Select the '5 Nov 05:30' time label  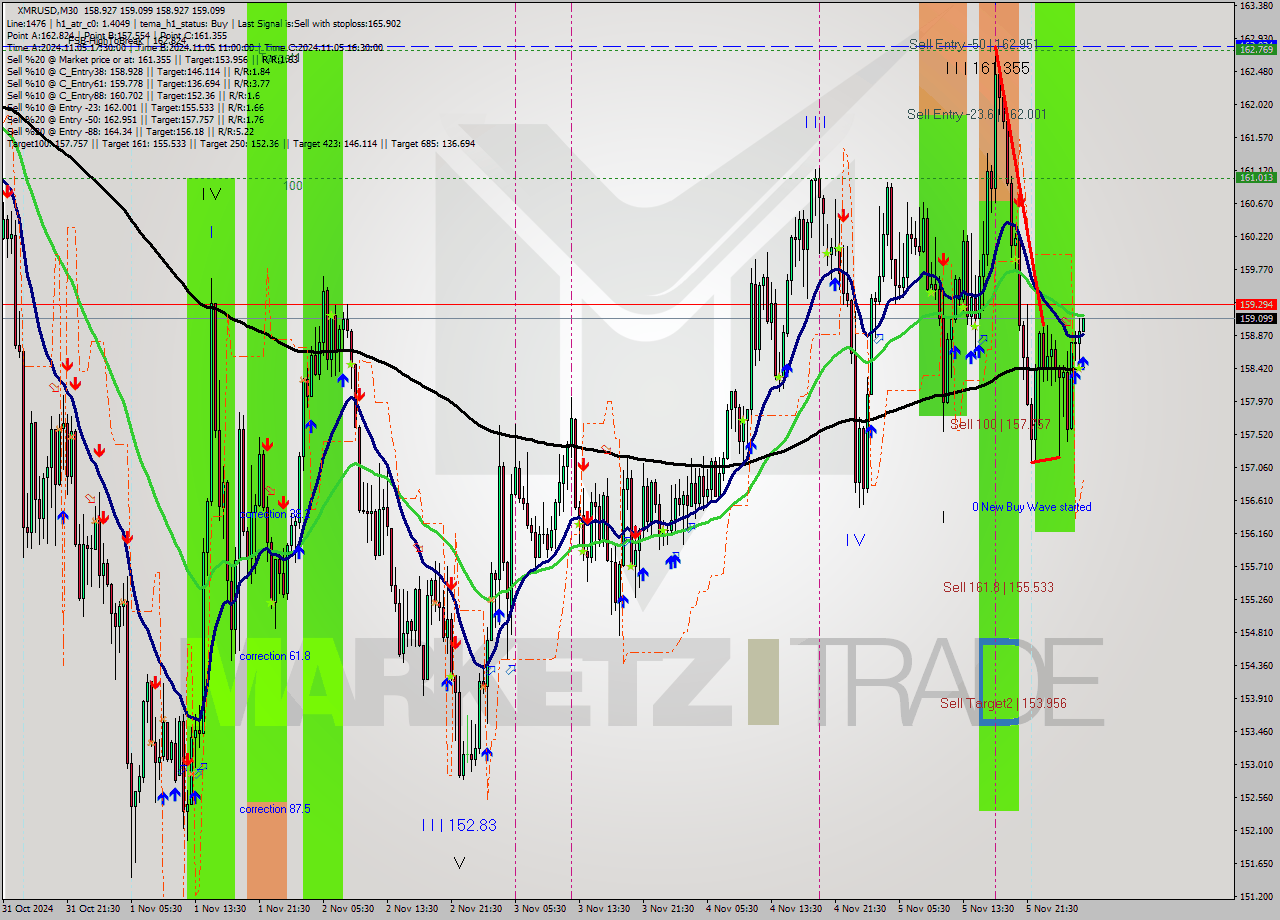(x=925, y=909)
